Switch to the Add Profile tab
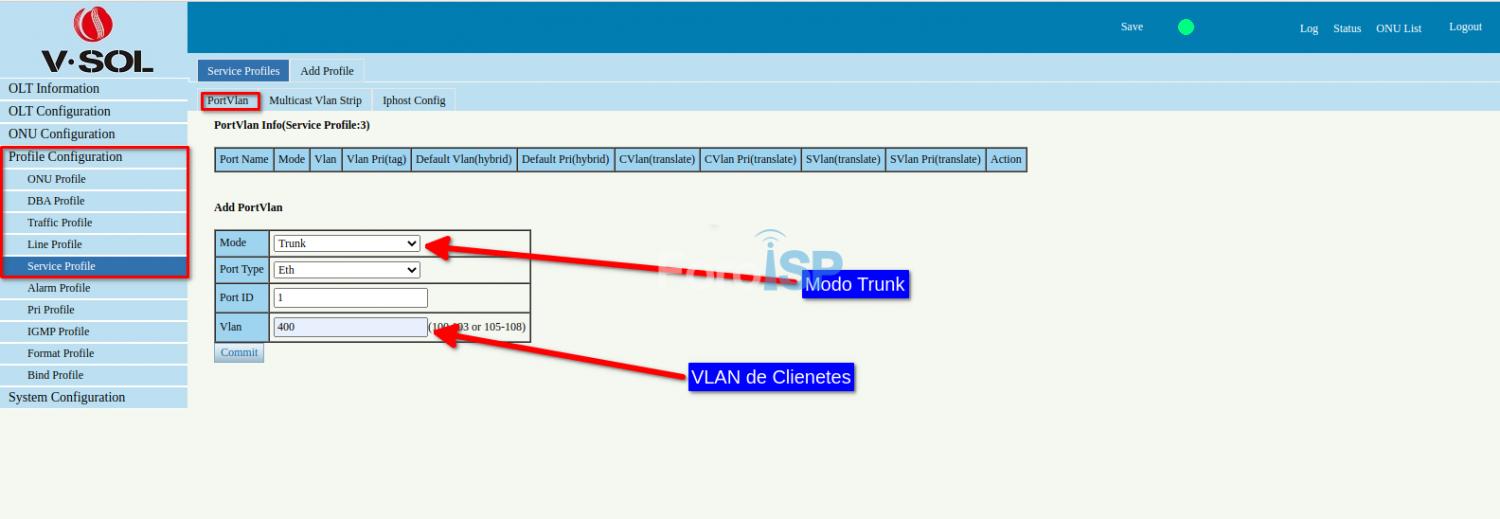The image size is (1500, 519). (327, 71)
